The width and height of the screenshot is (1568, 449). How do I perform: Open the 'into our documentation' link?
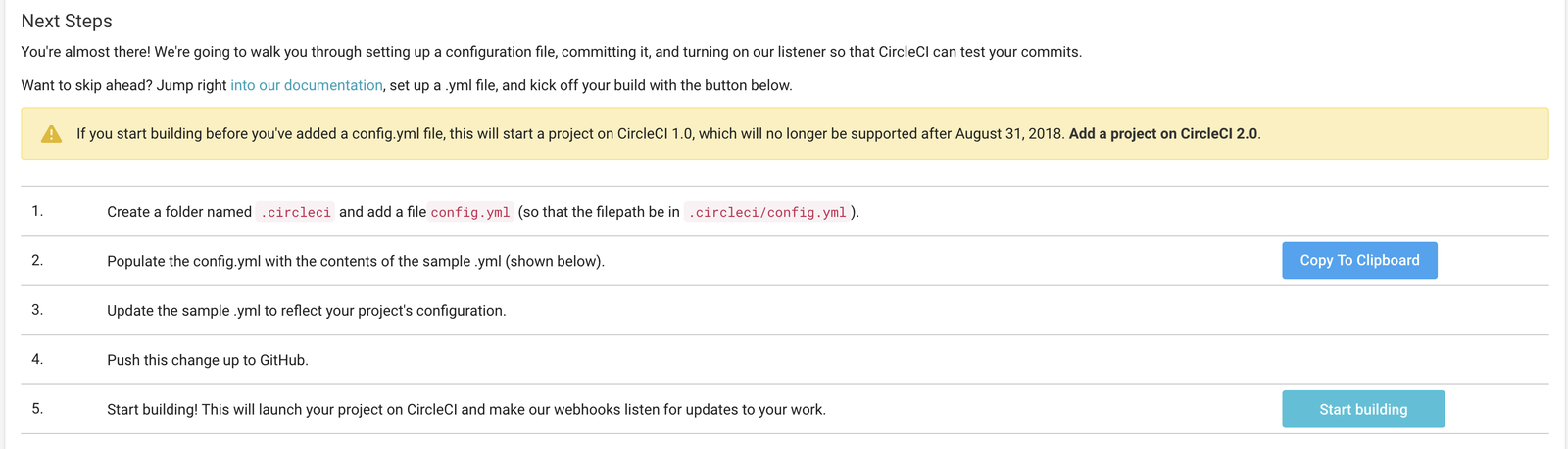tap(307, 85)
